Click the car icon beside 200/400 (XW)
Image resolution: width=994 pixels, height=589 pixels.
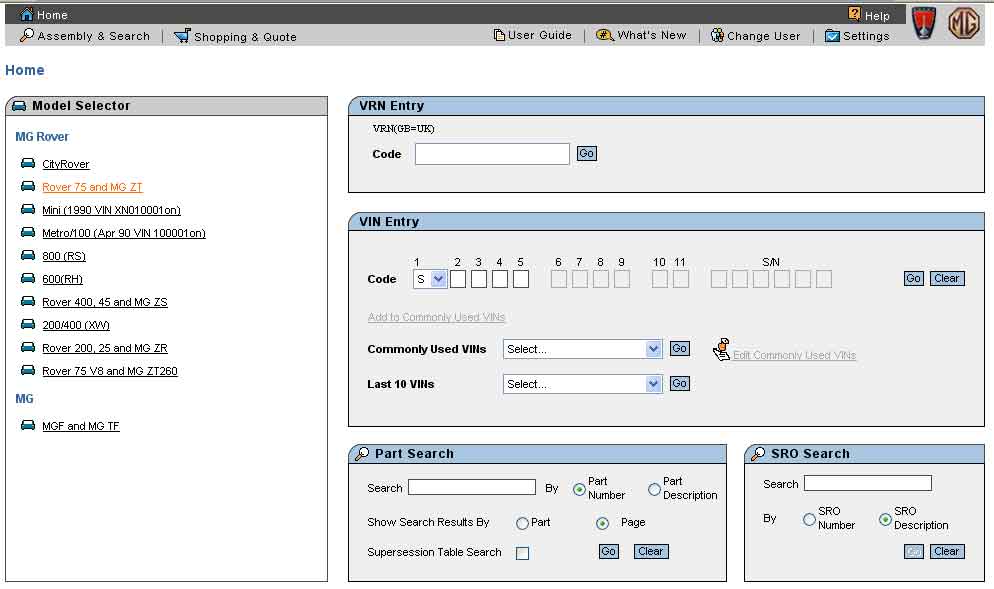(28, 325)
